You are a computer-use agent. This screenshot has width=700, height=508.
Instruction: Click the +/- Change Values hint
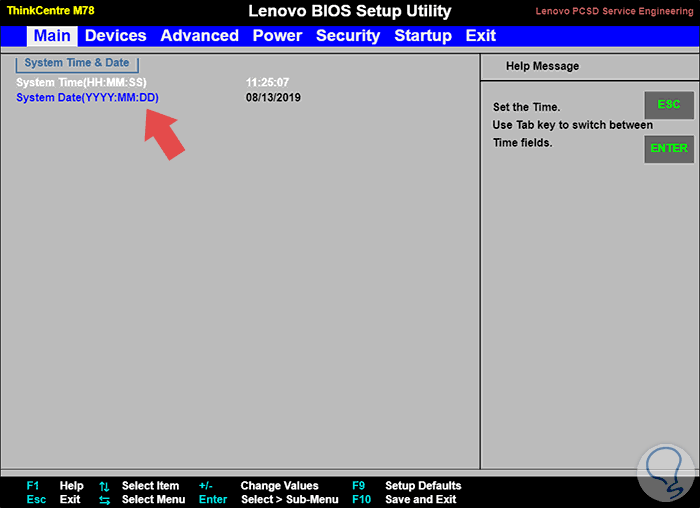(x=258, y=486)
